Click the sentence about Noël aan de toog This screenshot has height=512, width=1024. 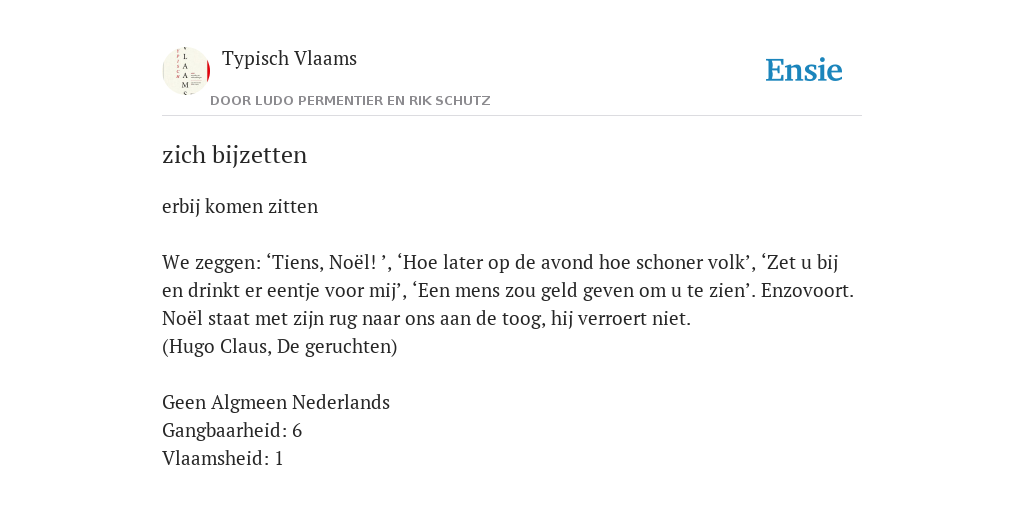pyautogui.click(x=426, y=319)
